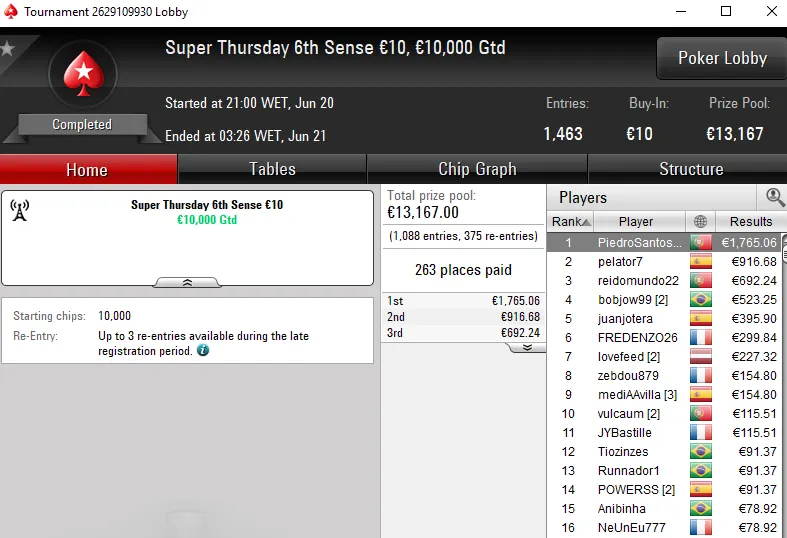This screenshot has width=787, height=538.
Task: Sort by the Player column header
Action: [x=636, y=222]
